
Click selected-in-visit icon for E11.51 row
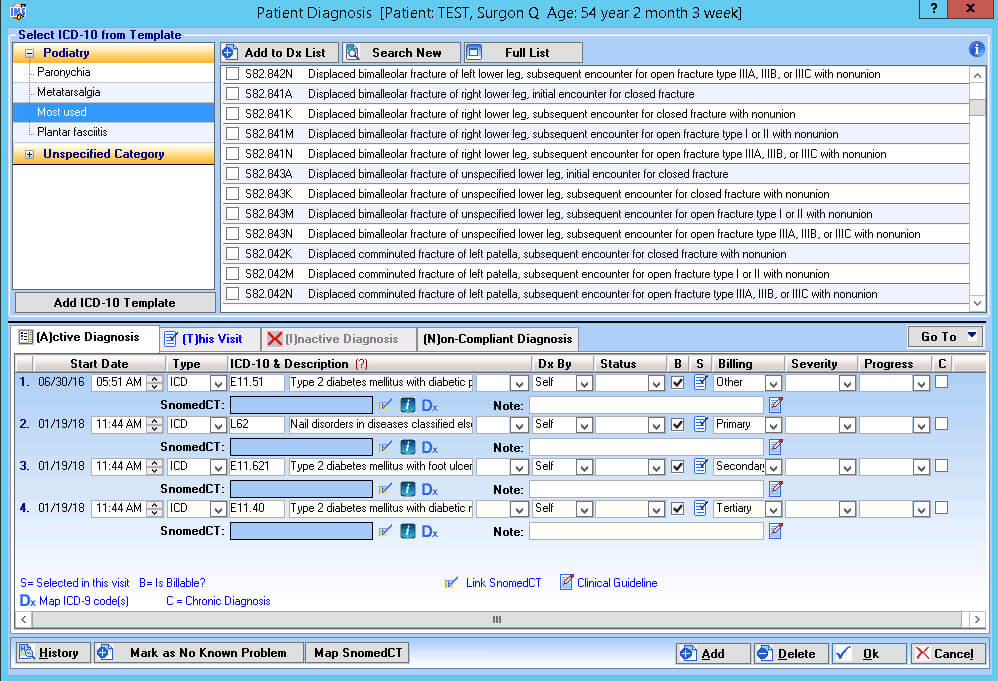(x=701, y=383)
